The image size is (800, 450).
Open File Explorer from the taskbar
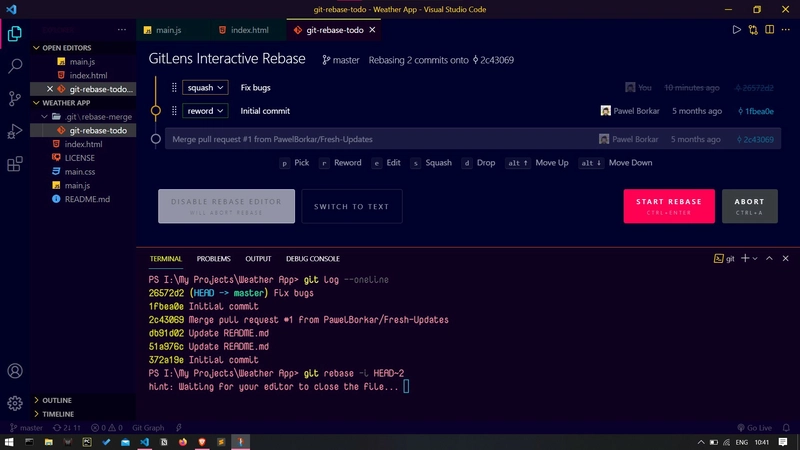point(48,442)
